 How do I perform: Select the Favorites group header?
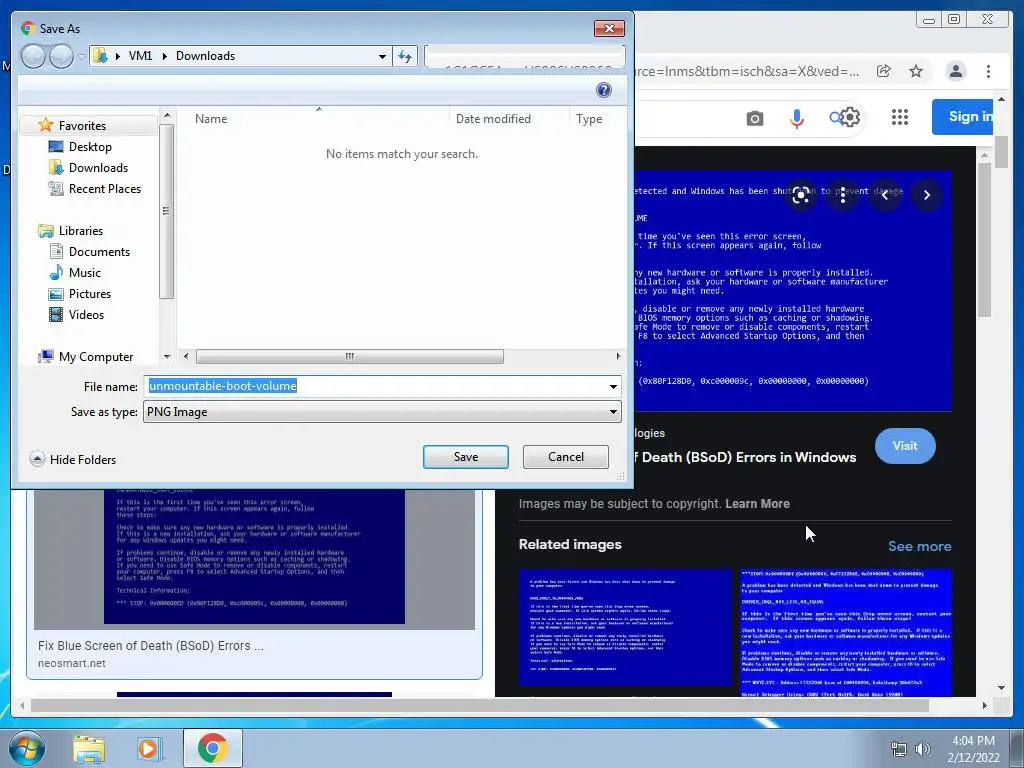coord(82,125)
